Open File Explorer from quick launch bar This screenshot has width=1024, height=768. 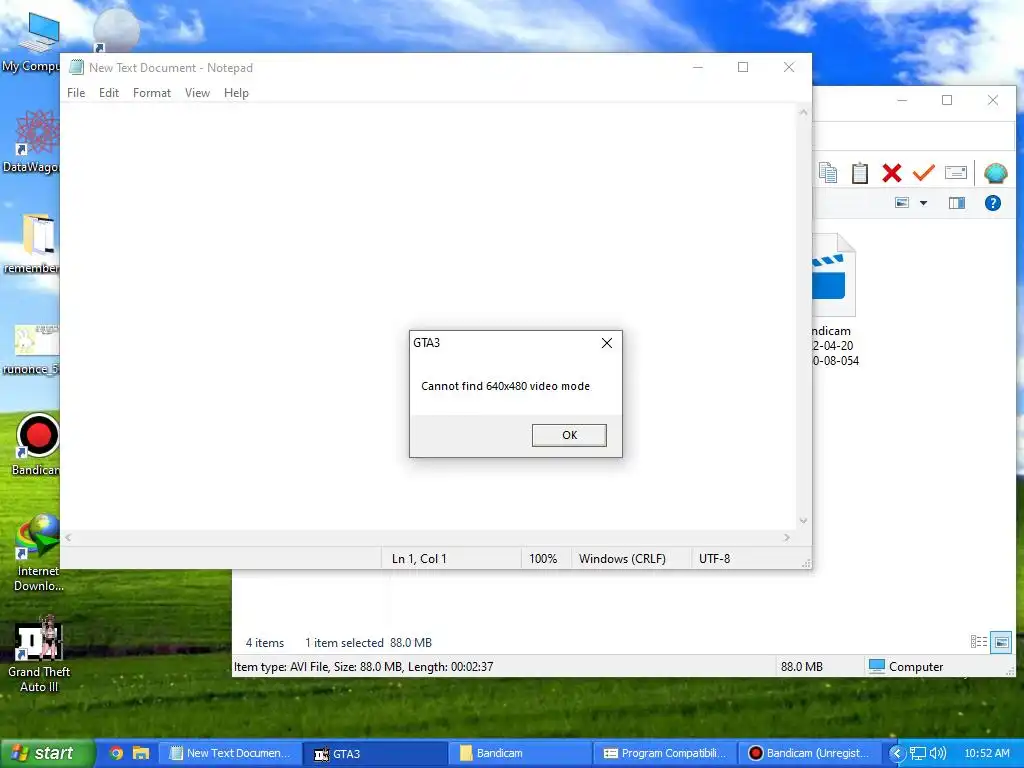pos(140,753)
